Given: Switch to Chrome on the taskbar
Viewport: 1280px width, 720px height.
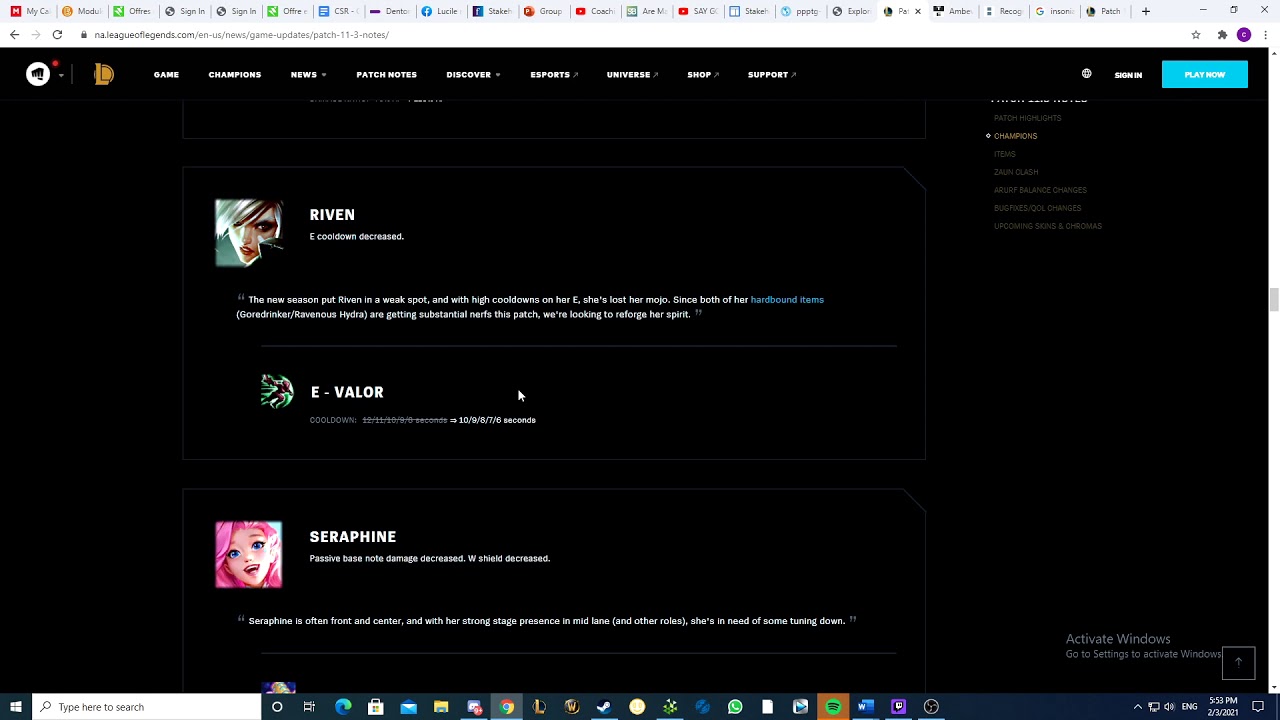Looking at the screenshot, I should point(507,707).
